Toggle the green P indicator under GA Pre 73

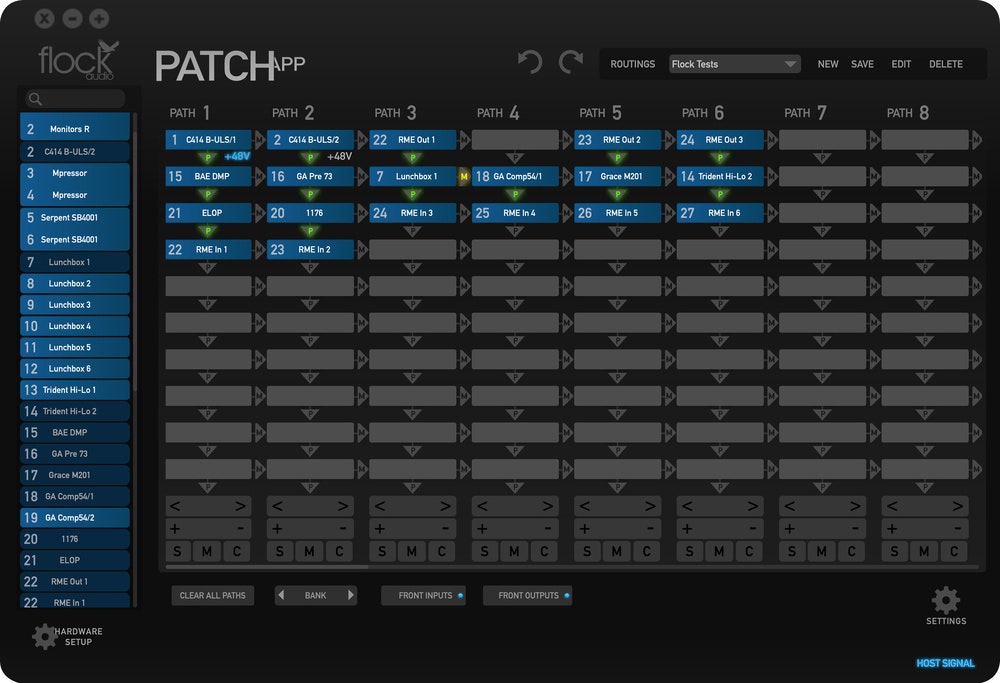click(310, 194)
